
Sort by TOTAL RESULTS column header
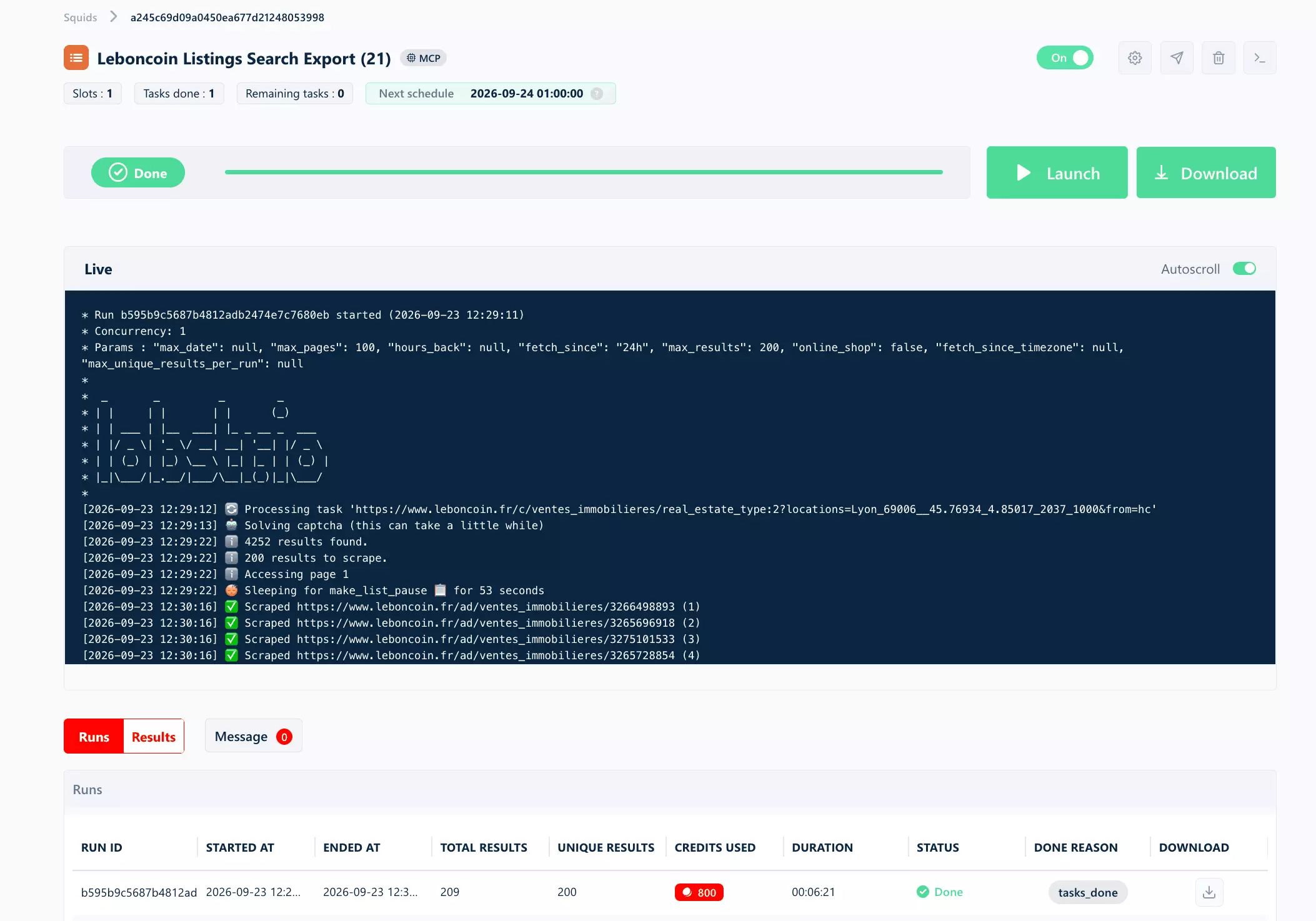(484, 847)
